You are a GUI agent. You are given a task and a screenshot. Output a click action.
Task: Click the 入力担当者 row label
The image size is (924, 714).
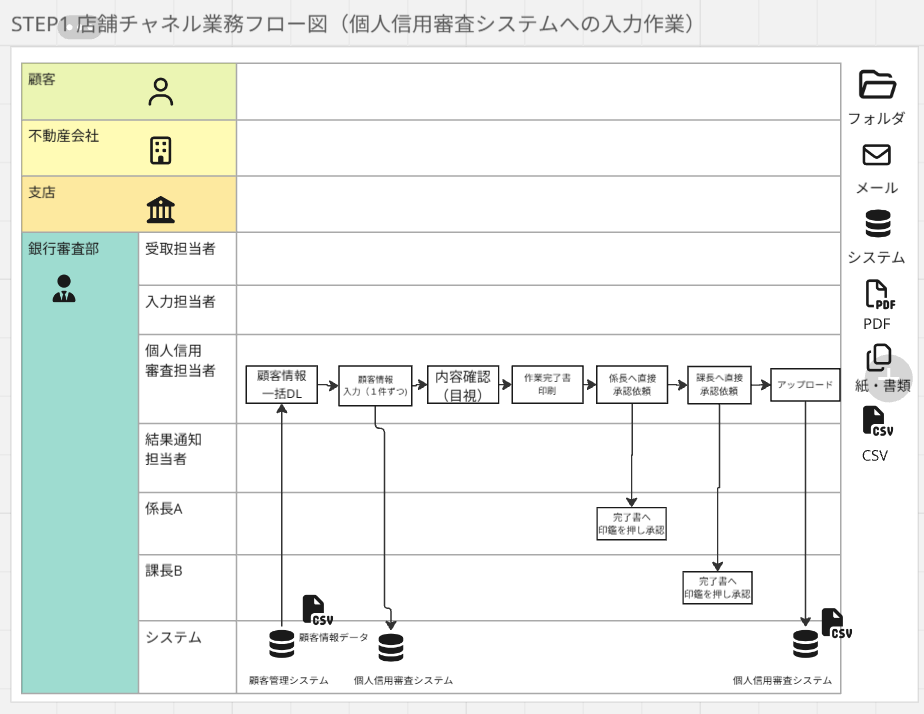(180, 302)
